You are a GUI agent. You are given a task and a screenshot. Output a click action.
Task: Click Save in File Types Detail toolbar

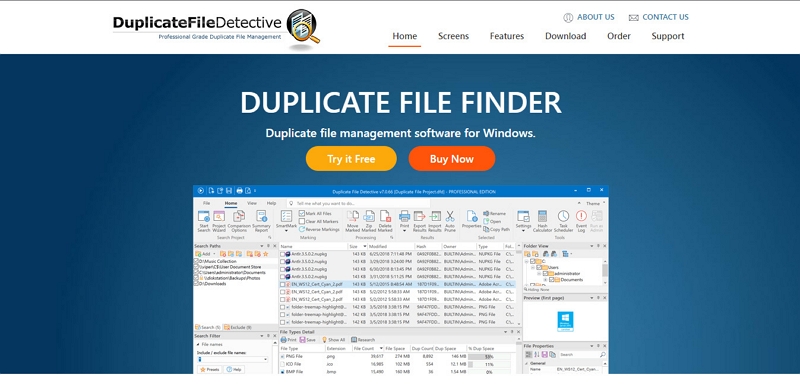click(x=308, y=340)
